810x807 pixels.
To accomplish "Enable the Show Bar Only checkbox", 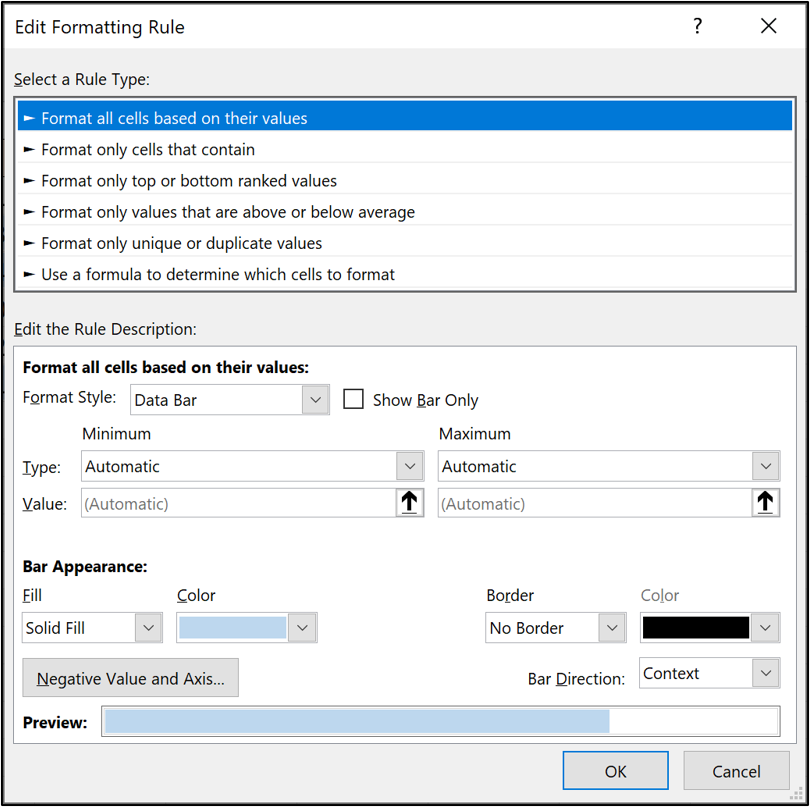I will coord(353,399).
